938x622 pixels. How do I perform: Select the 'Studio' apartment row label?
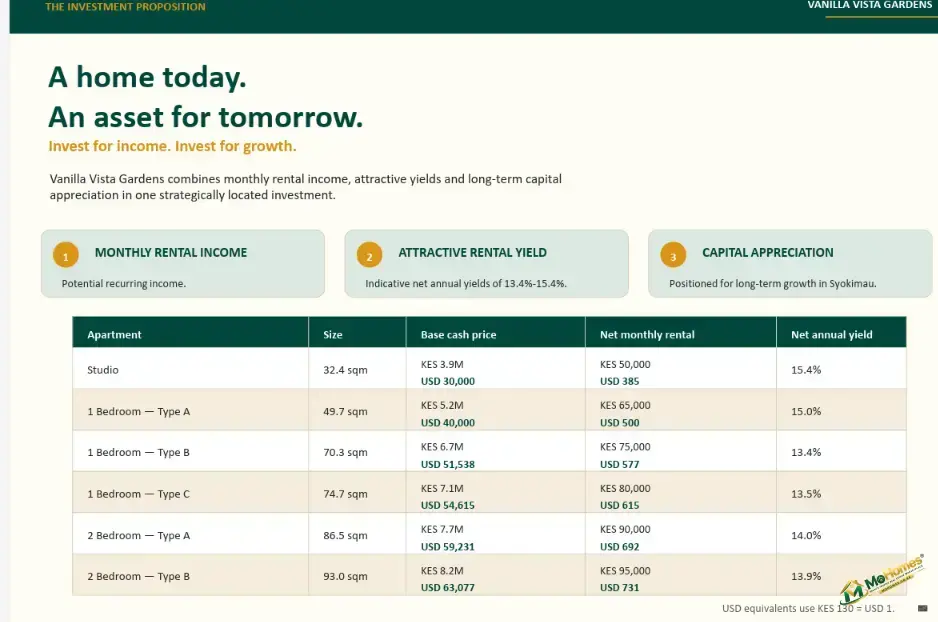pyautogui.click(x=103, y=370)
